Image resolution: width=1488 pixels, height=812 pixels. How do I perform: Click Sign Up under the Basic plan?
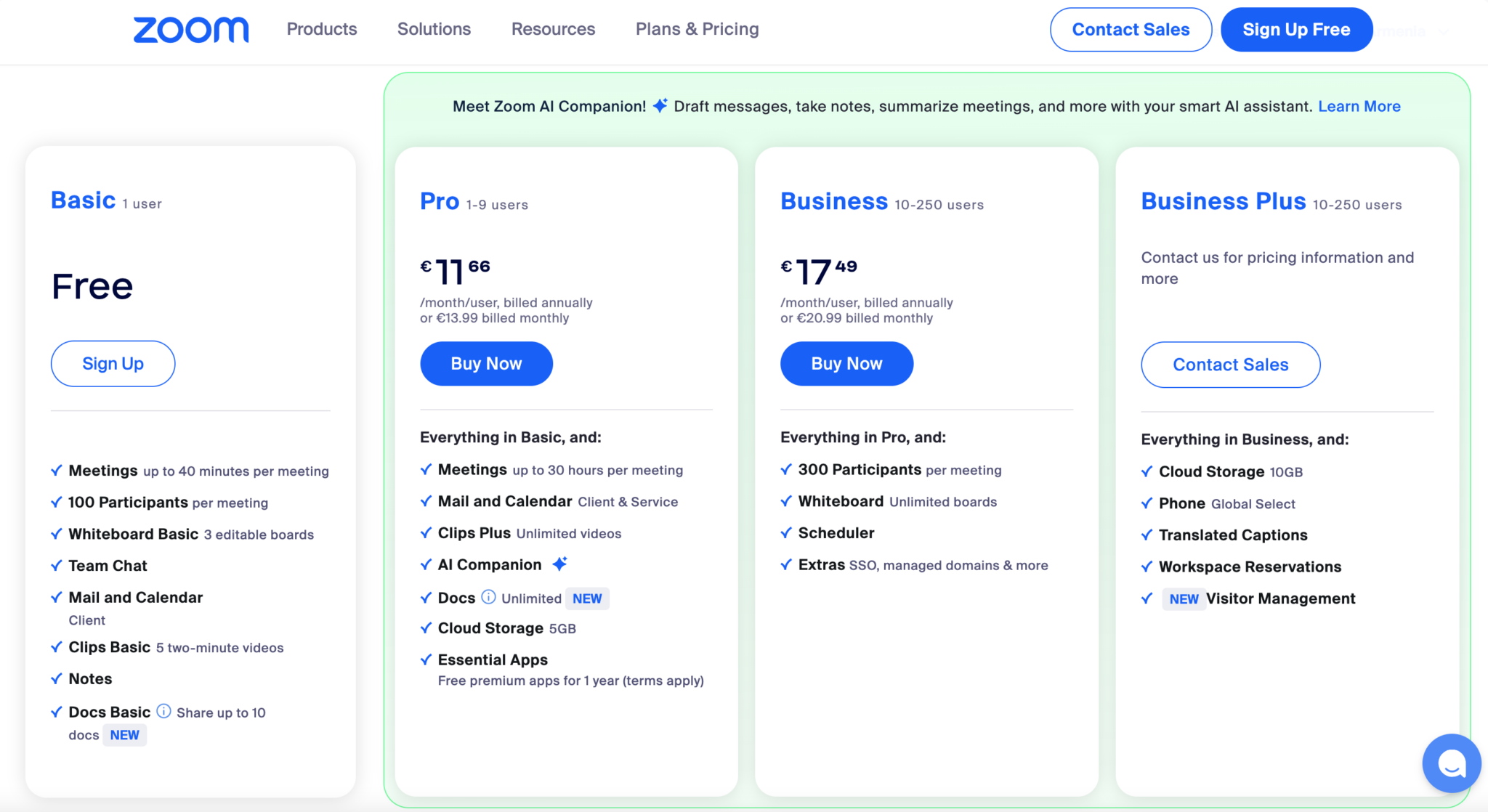click(x=113, y=363)
